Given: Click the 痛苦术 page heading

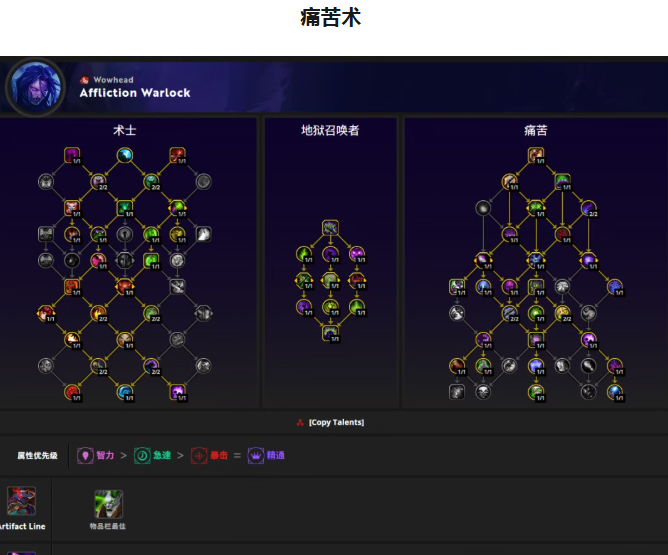Looking at the screenshot, I should [330, 18].
